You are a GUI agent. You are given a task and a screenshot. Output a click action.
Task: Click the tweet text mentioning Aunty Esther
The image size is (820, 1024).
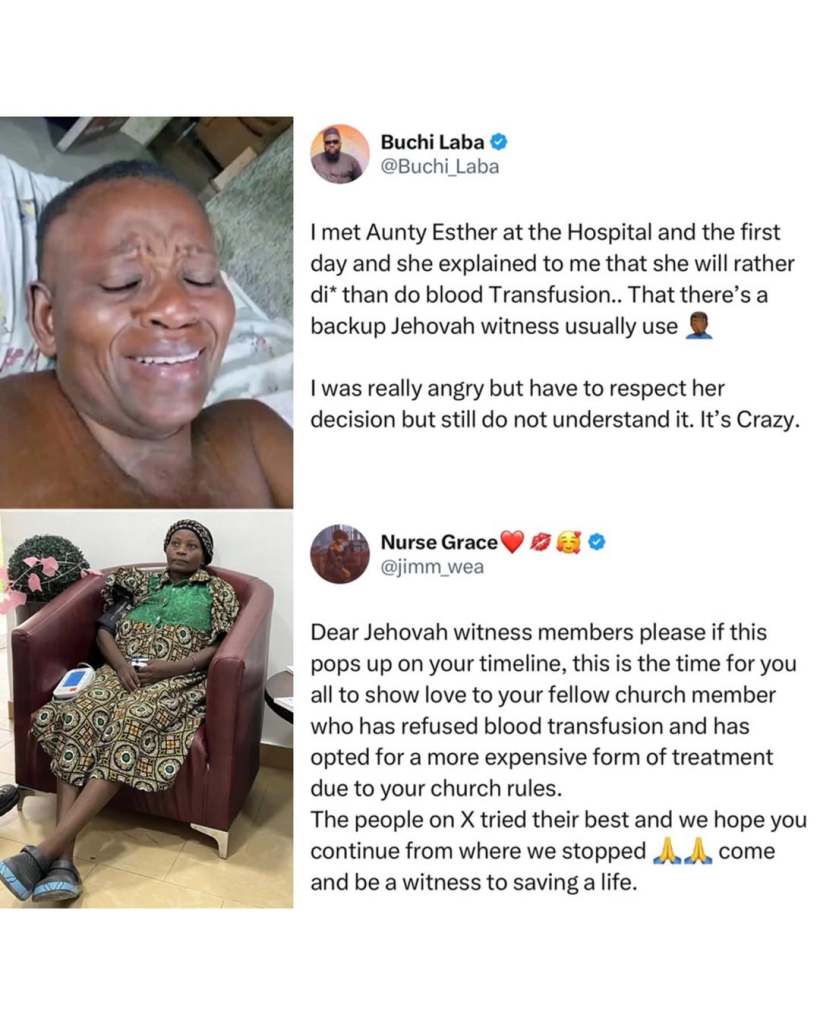coord(552,279)
